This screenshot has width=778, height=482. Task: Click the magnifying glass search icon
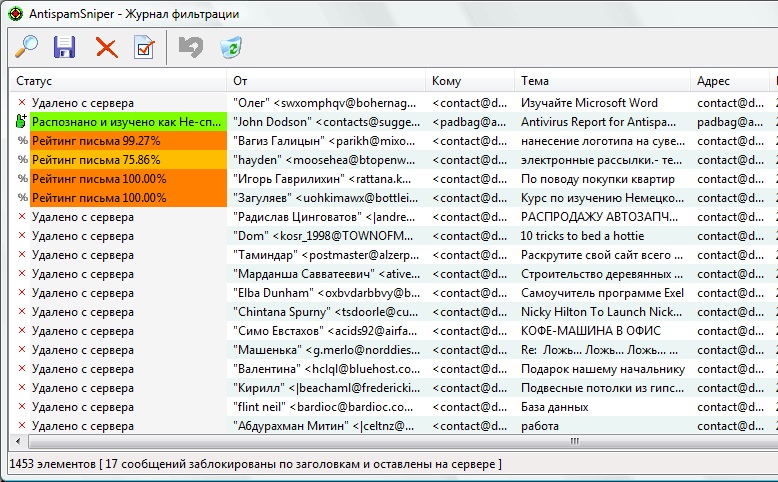[x=26, y=47]
